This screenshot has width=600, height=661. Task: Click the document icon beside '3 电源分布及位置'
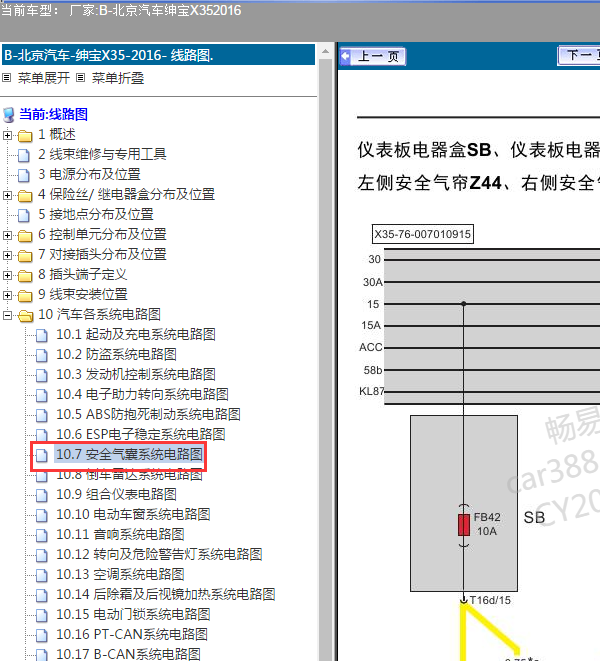pos(24,175)
